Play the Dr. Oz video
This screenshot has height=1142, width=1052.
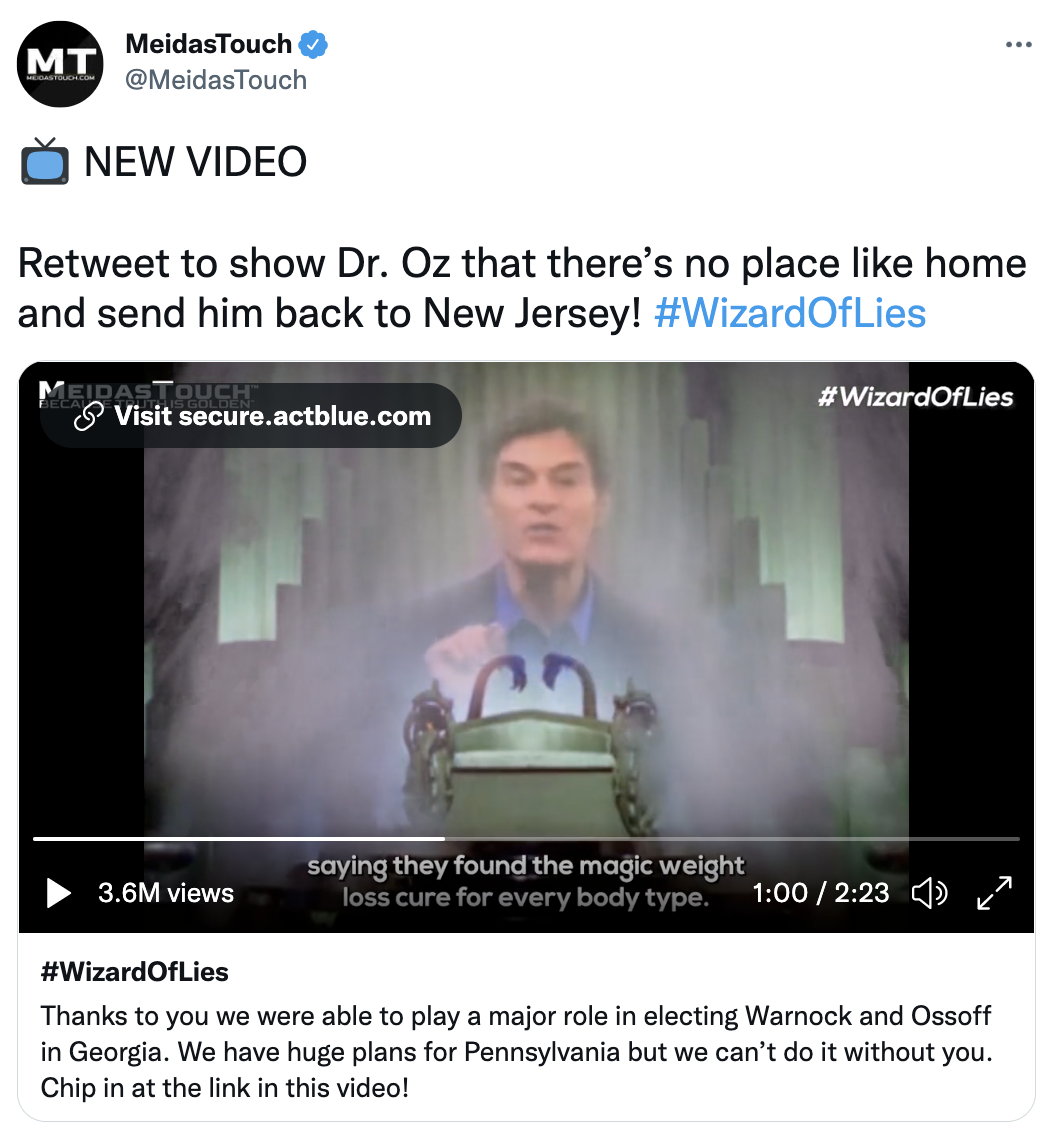coord(58,892)
